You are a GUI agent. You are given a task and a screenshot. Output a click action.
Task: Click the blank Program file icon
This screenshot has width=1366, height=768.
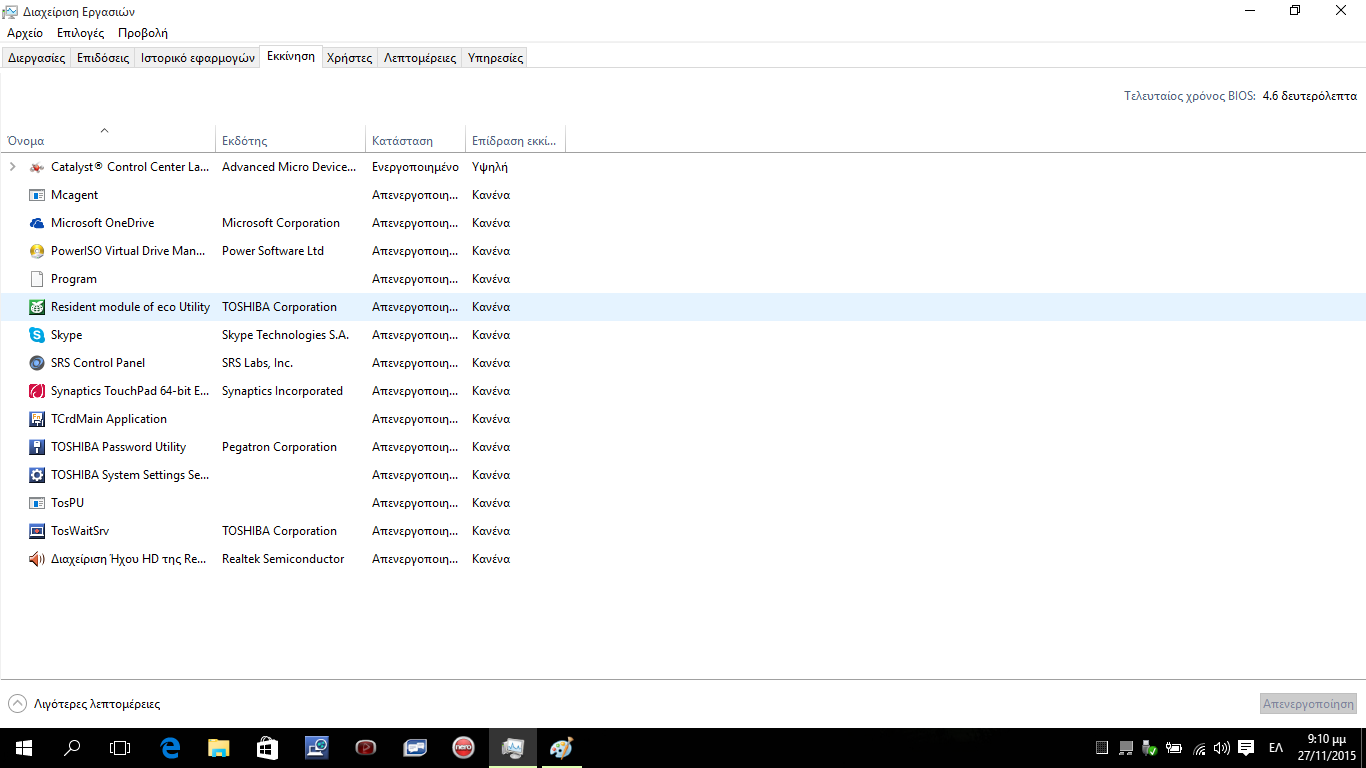coord(37,279)
